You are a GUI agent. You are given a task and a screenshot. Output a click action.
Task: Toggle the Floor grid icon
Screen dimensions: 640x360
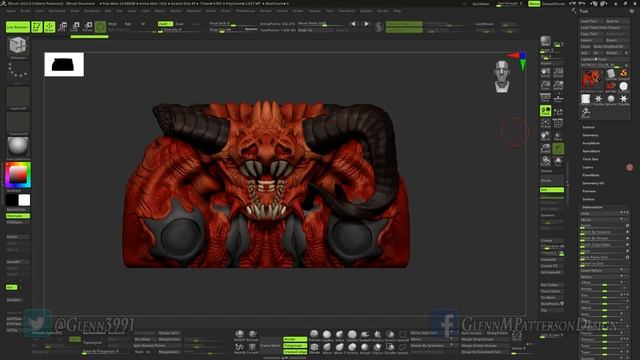click(558, 98)
